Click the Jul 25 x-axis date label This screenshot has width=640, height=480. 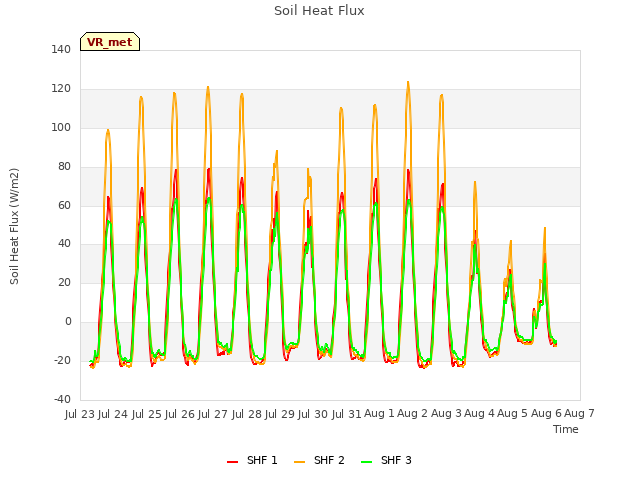146,414
